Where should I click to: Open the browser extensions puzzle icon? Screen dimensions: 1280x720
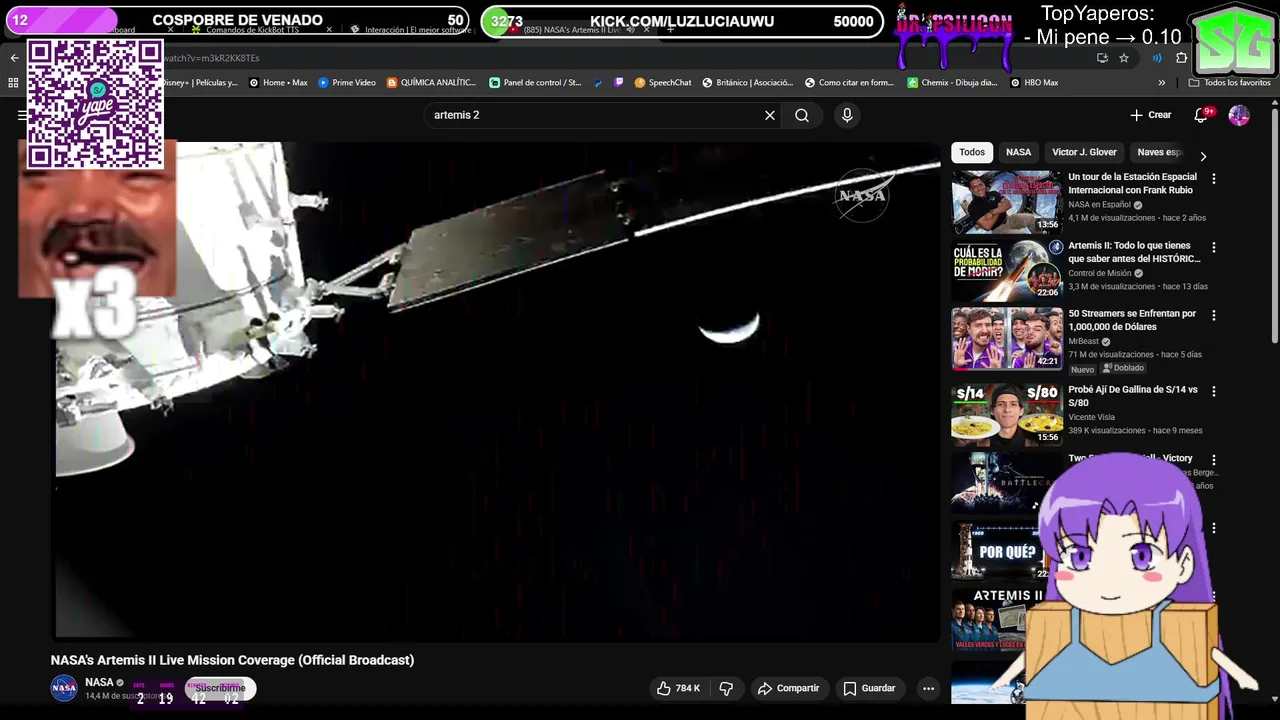1181,58
